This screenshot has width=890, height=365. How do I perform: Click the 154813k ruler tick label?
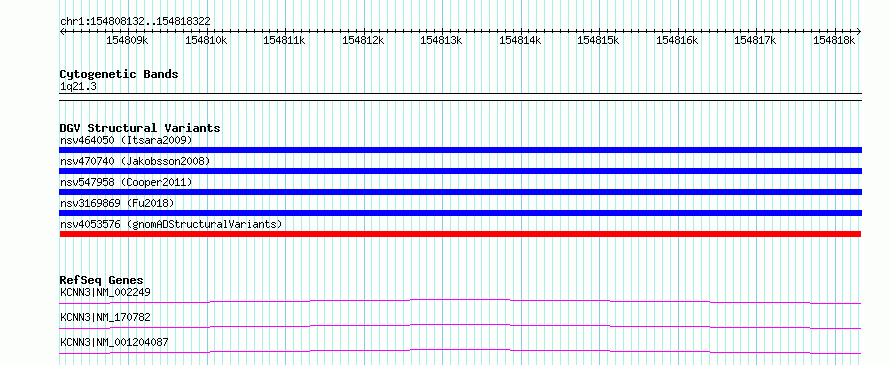click(442, 40)
